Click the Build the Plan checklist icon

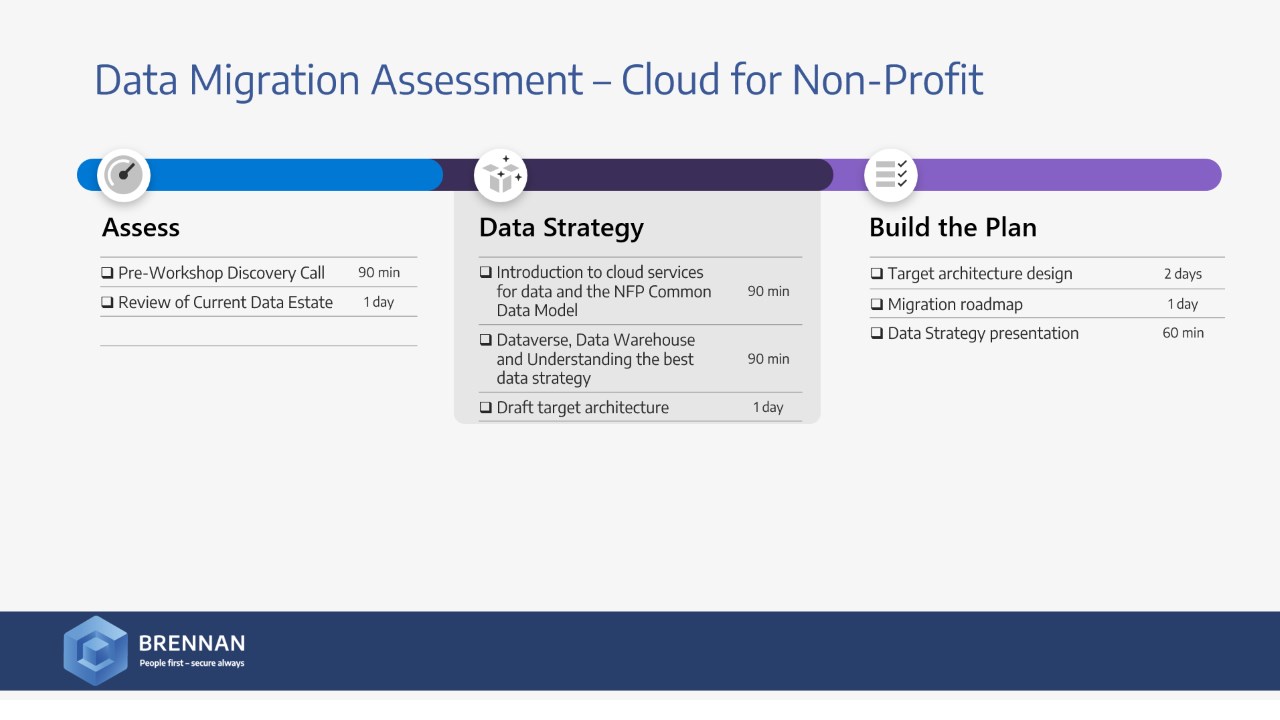[x=890, y=175]
